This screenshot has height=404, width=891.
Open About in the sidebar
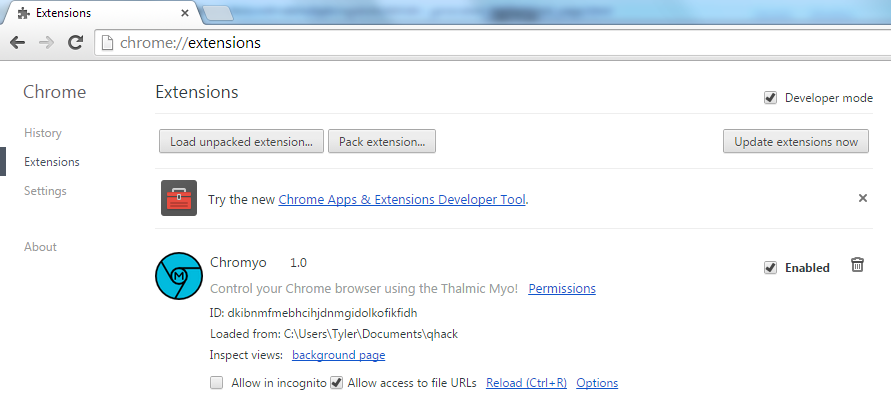coord(40,247)
